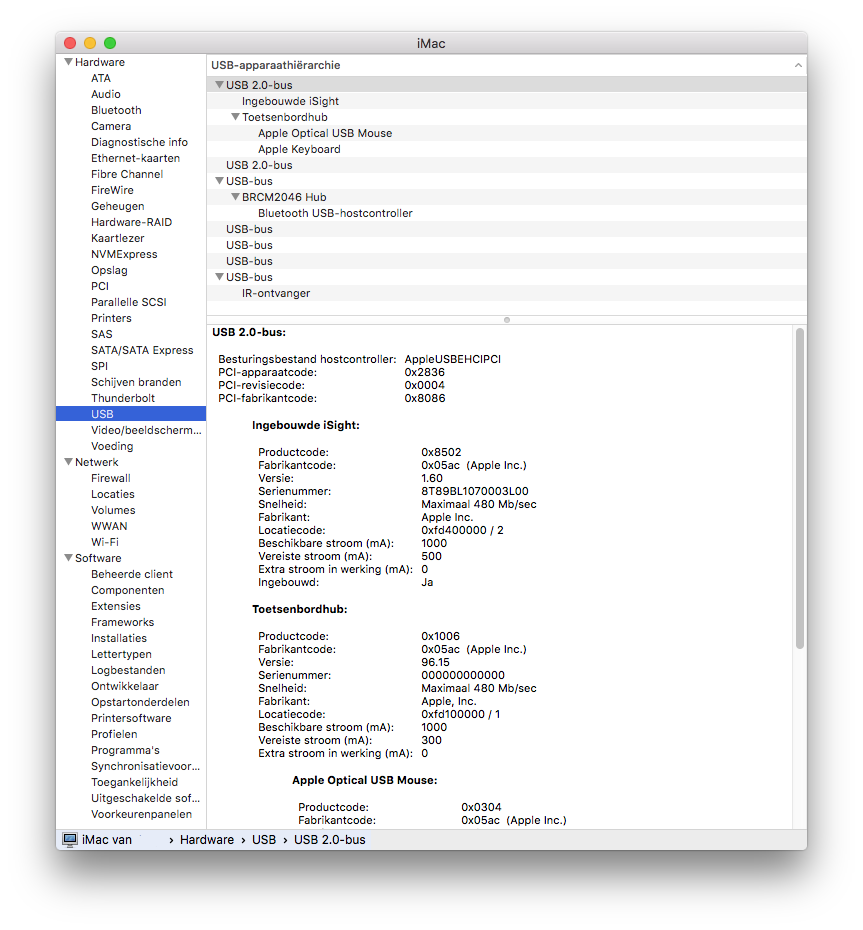Viewport: 863px width, 930px height.
Task: Select NVMExpress in the sidebar
Action: click(x=124, y=254)
